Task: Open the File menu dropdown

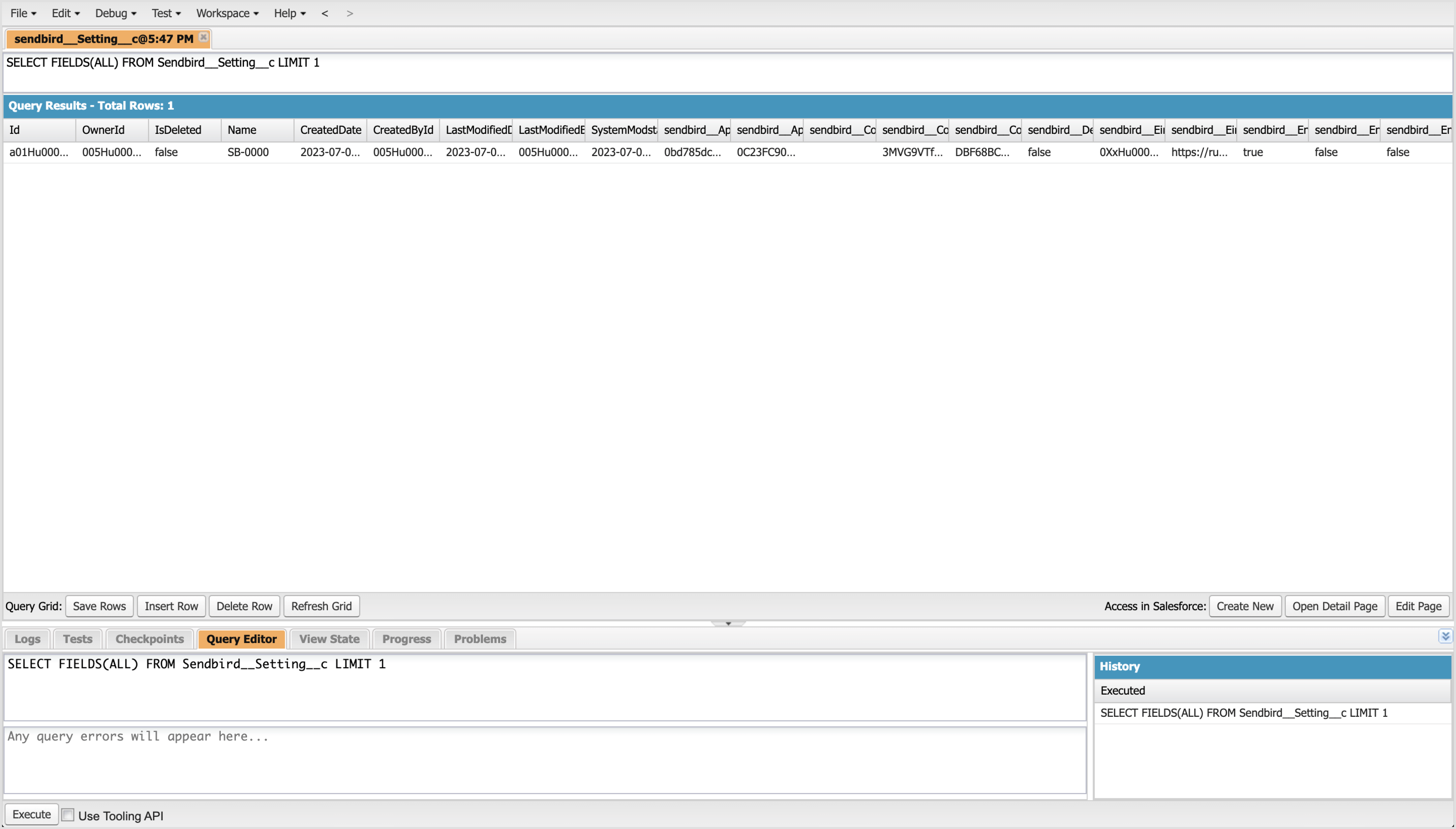Action: (23, 13)
